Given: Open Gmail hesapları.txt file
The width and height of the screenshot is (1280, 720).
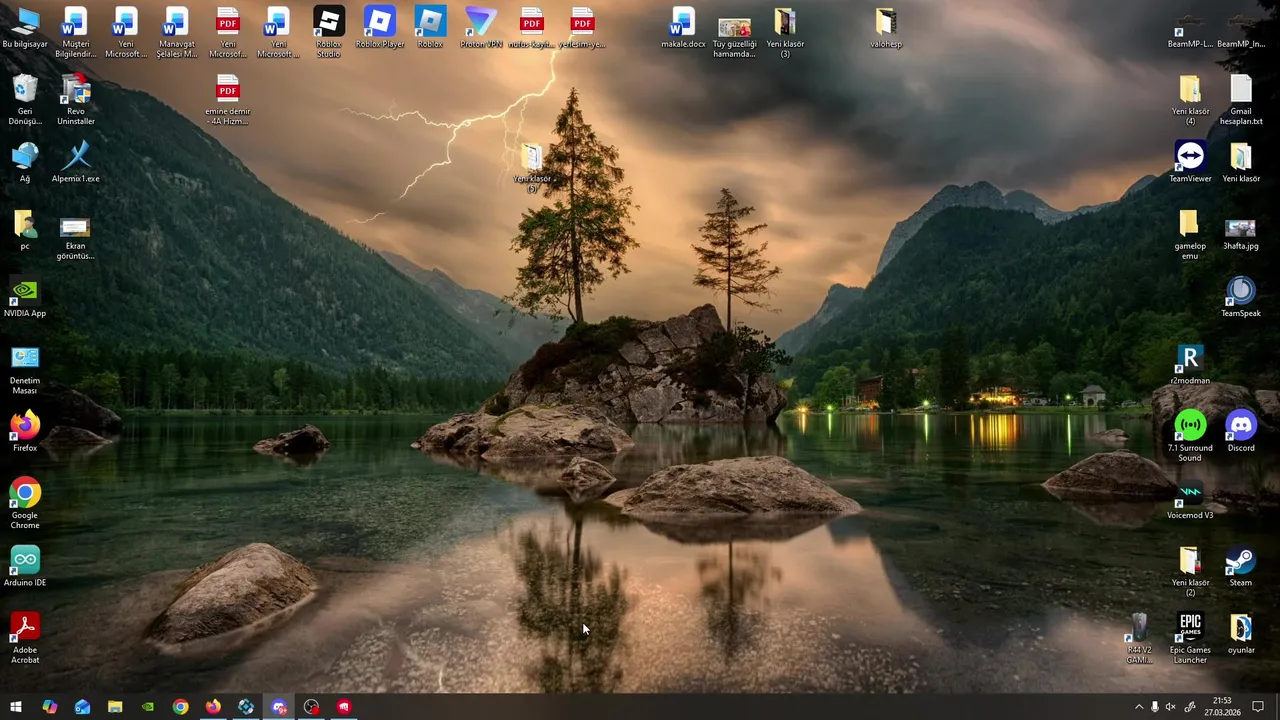Looking at the screenshot, I should 1241,100.
